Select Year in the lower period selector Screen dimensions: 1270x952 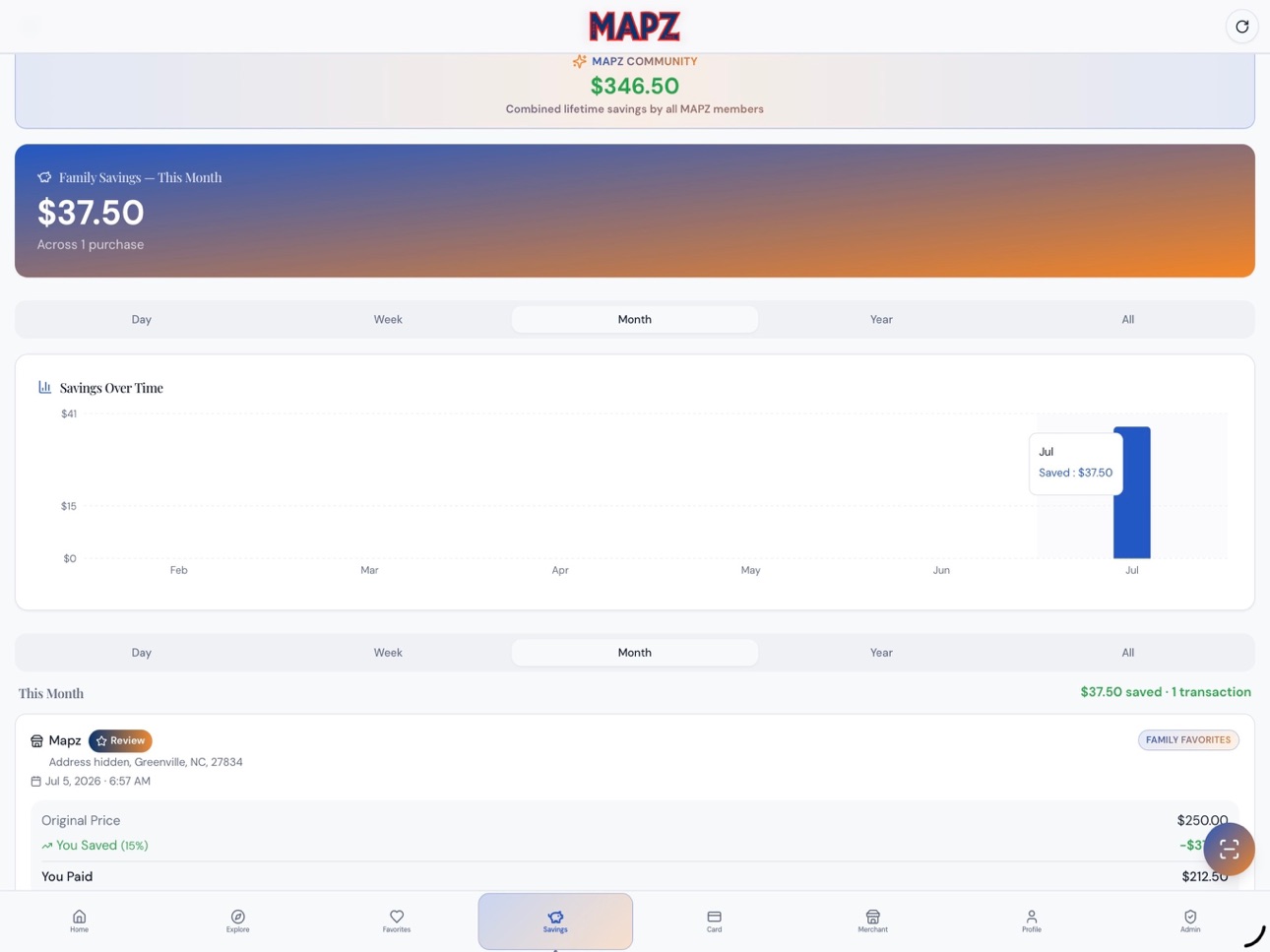[x=881, y=653]
